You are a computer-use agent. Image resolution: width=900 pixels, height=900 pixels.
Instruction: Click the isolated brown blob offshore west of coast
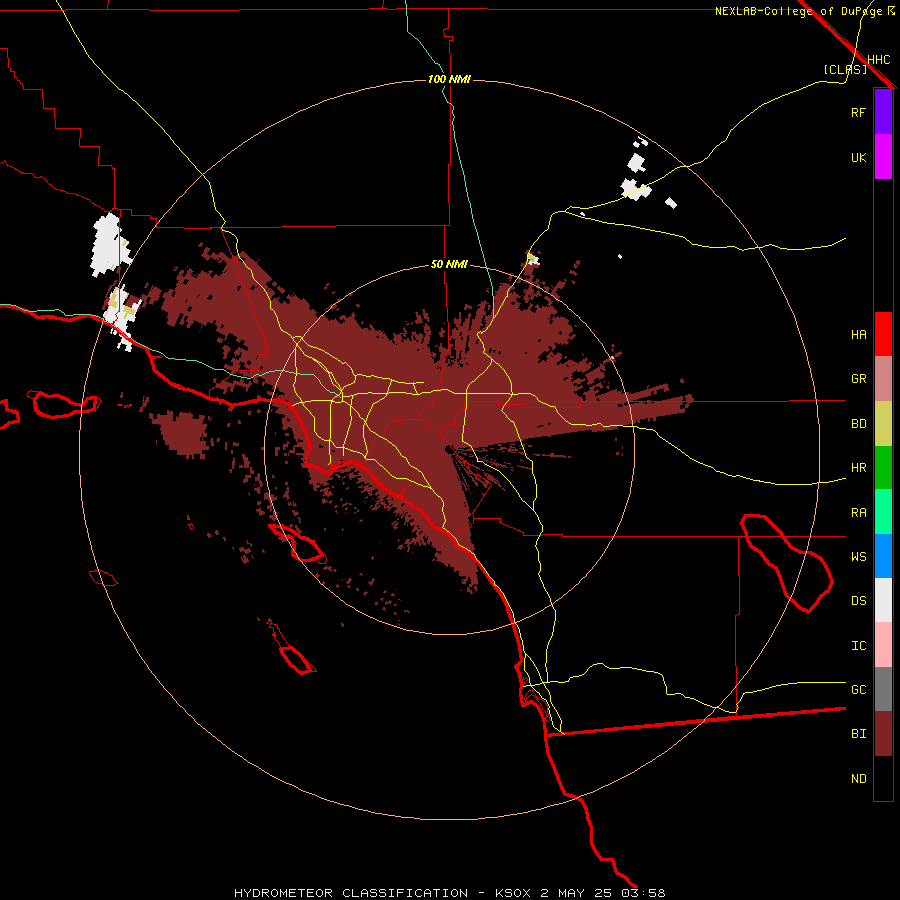click(183, 433)
